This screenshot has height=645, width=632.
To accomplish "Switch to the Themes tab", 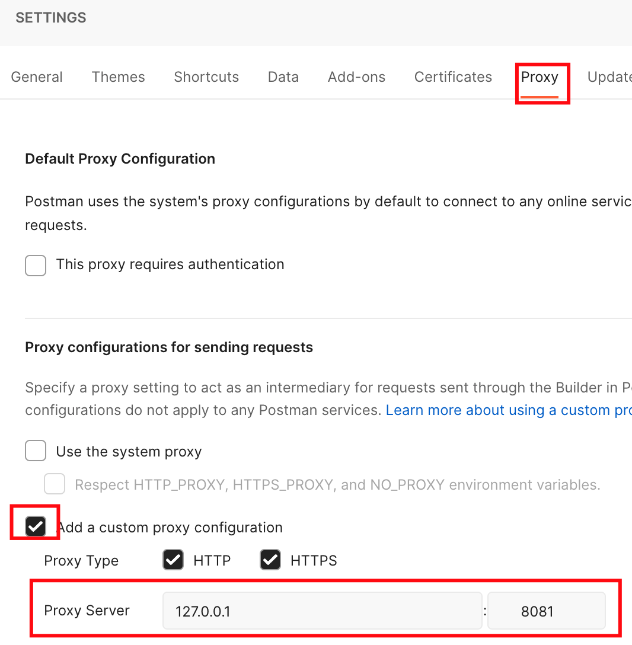I will pos(118,77).
